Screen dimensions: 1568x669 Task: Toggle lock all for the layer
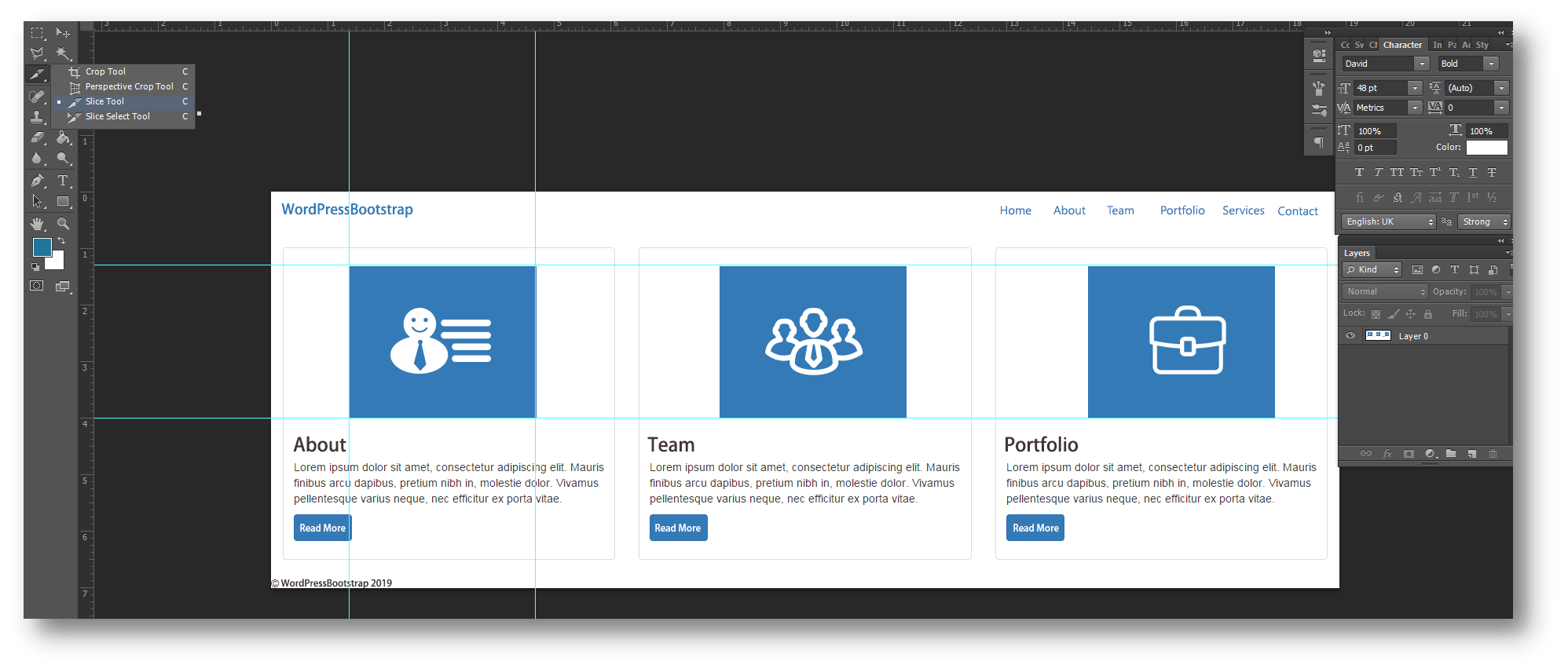1428,314
